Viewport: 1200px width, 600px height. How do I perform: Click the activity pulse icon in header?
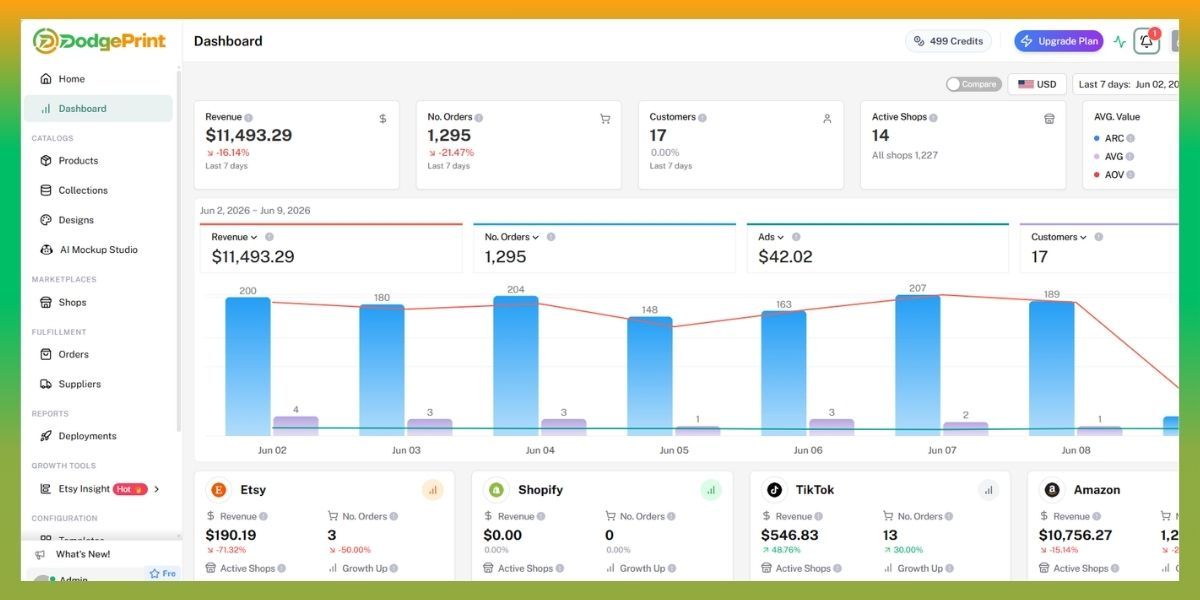coord(1119,42)
